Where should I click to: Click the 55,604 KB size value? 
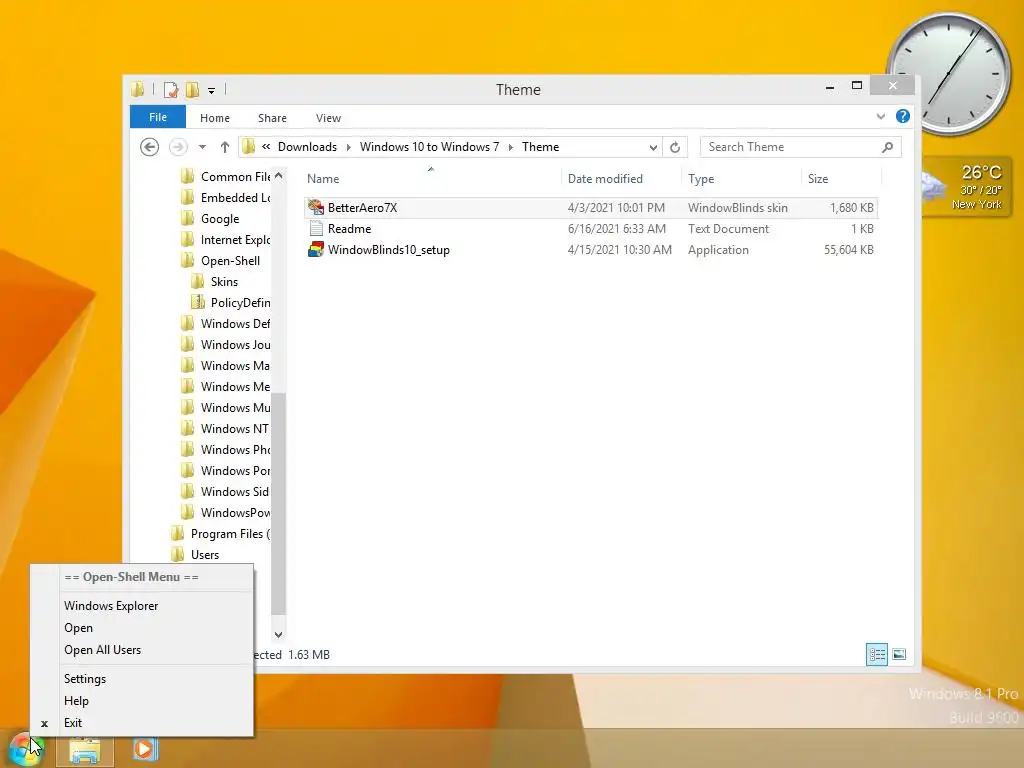coord(848,249)
